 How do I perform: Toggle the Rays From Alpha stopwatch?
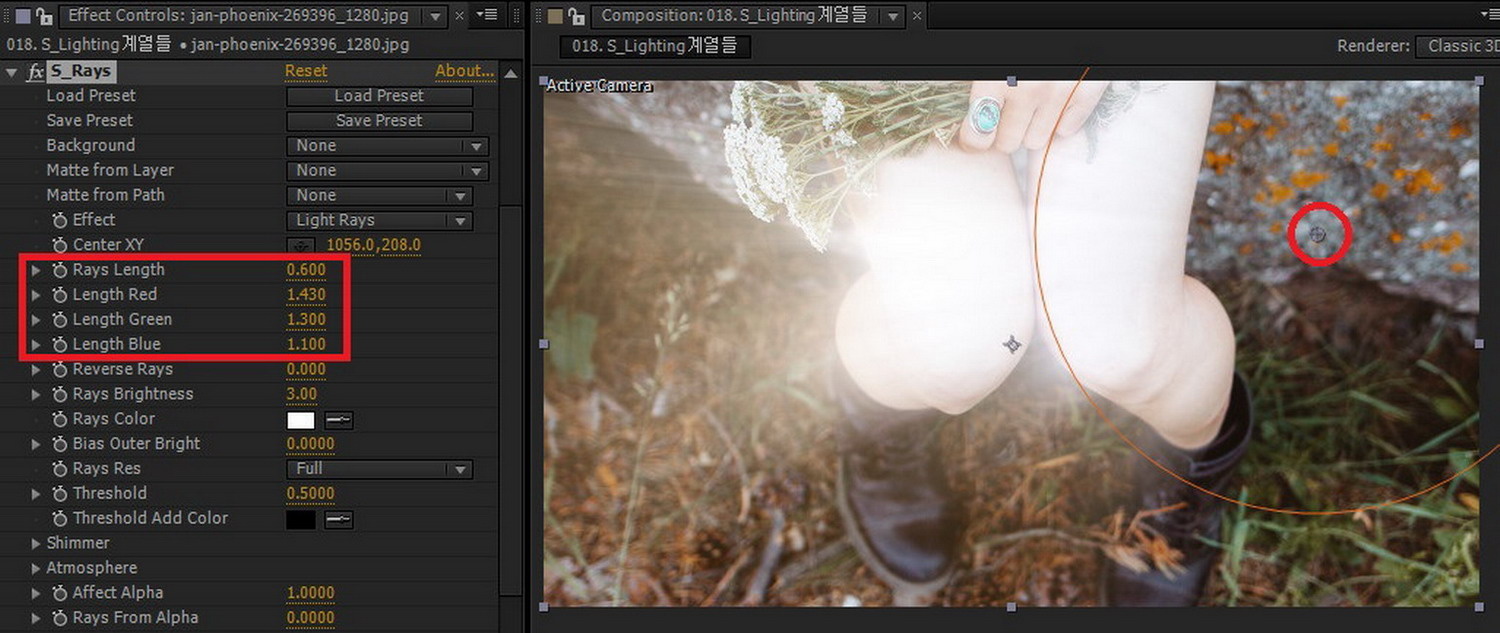[x=59, y=618]
